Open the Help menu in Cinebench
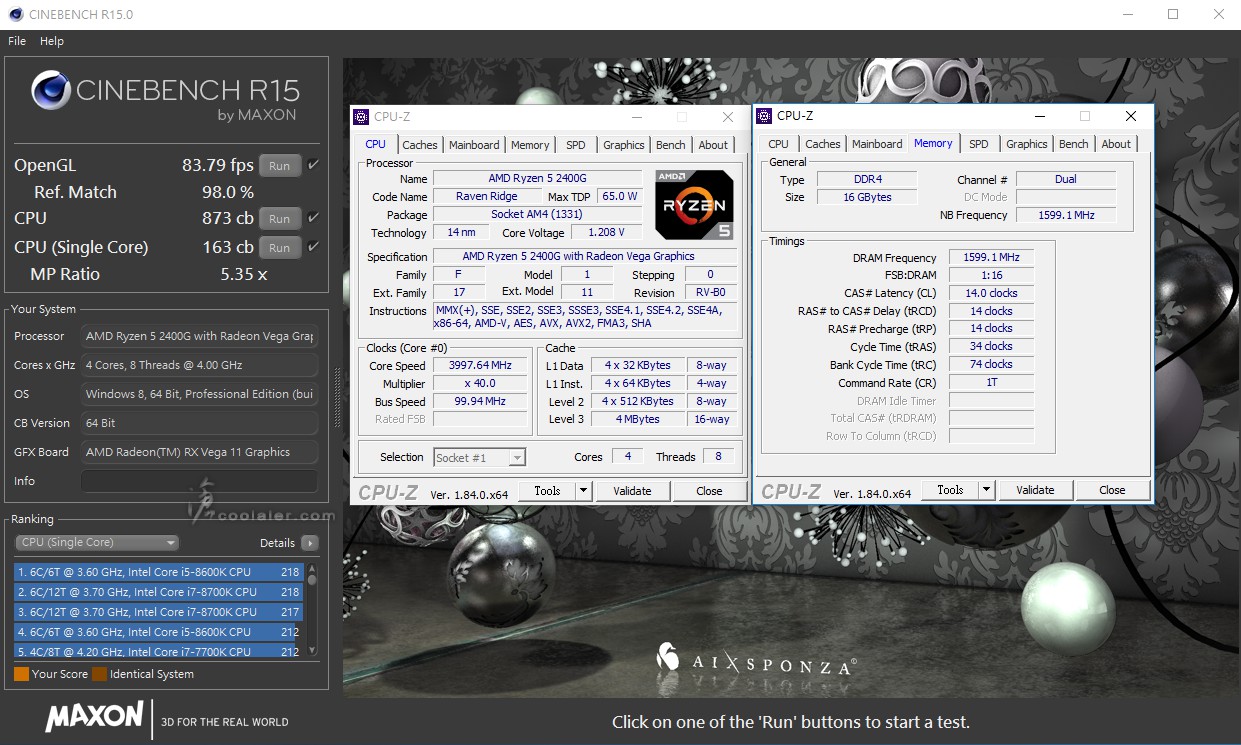The width and height of the screenshot is (1241, 745). point(52,41)
